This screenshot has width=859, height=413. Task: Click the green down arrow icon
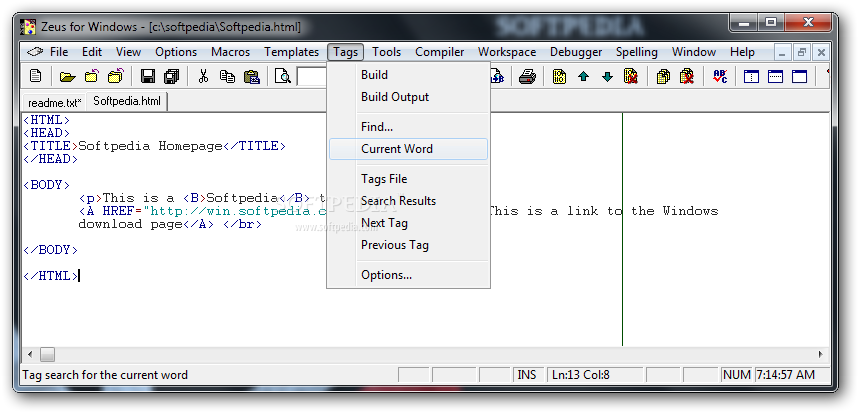607,76
